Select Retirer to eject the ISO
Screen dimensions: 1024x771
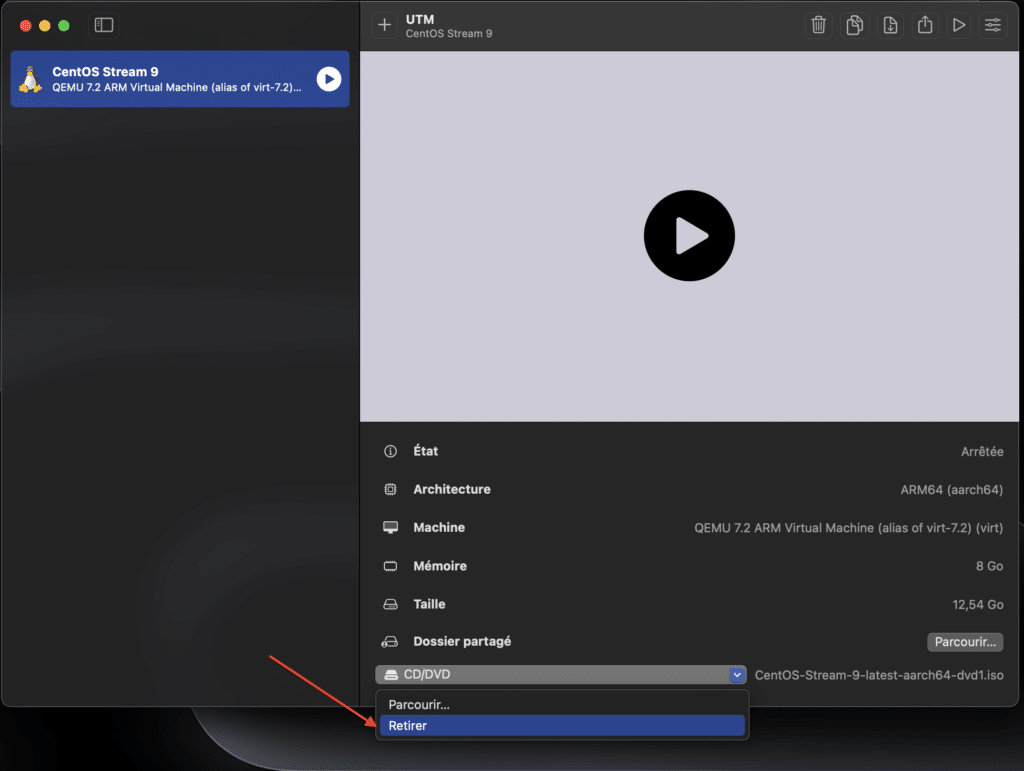[x=562, y=725]
